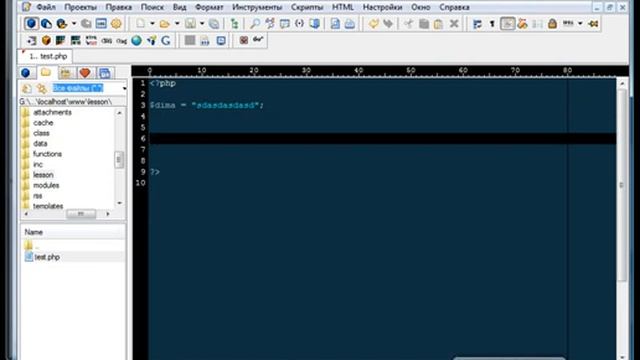Click the open folder icon in toolbar

point(164,24)
